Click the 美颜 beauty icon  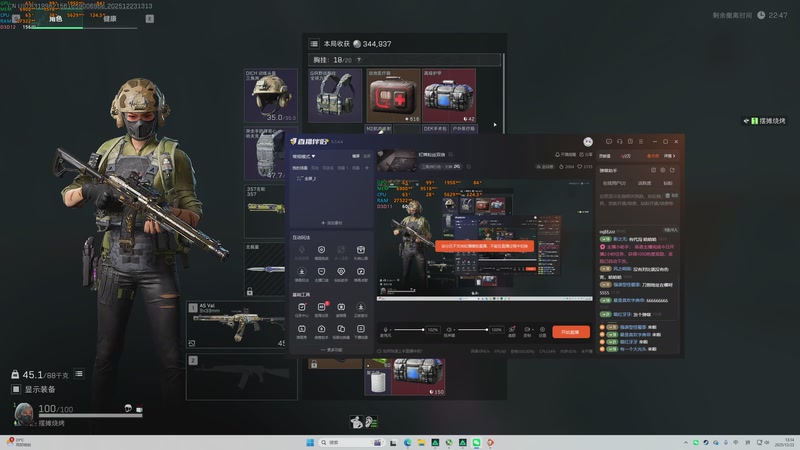[512, 331]
